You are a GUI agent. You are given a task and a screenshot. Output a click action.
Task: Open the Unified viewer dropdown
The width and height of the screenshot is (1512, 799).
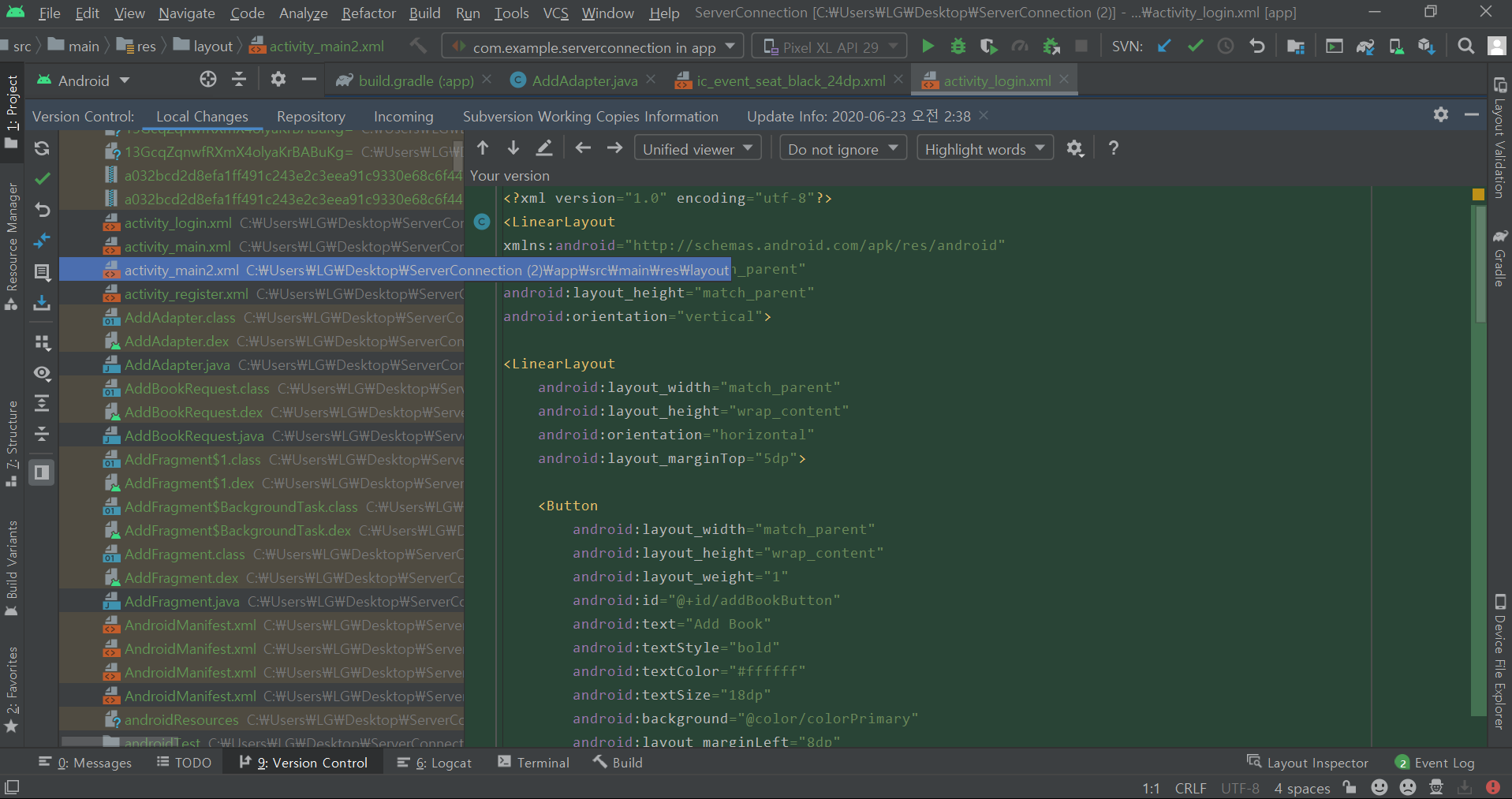(x=698, y=148)
